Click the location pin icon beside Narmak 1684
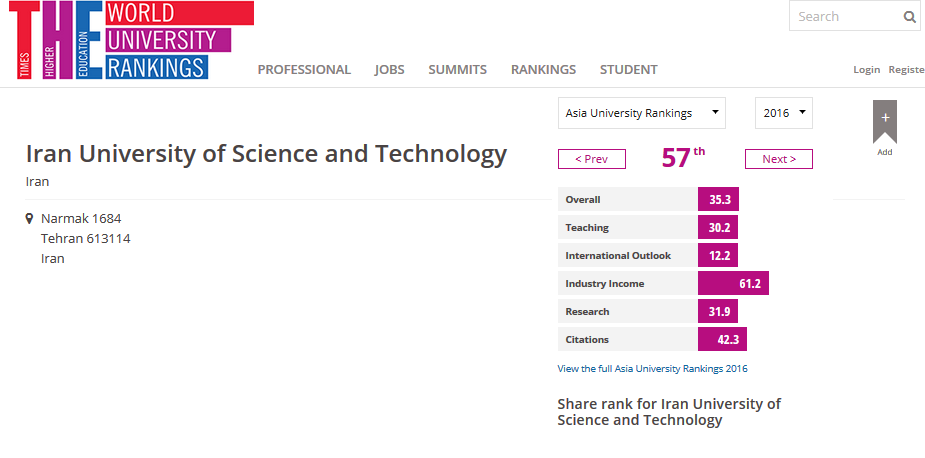The image size is (925, 458). click(x=29, y=219)
